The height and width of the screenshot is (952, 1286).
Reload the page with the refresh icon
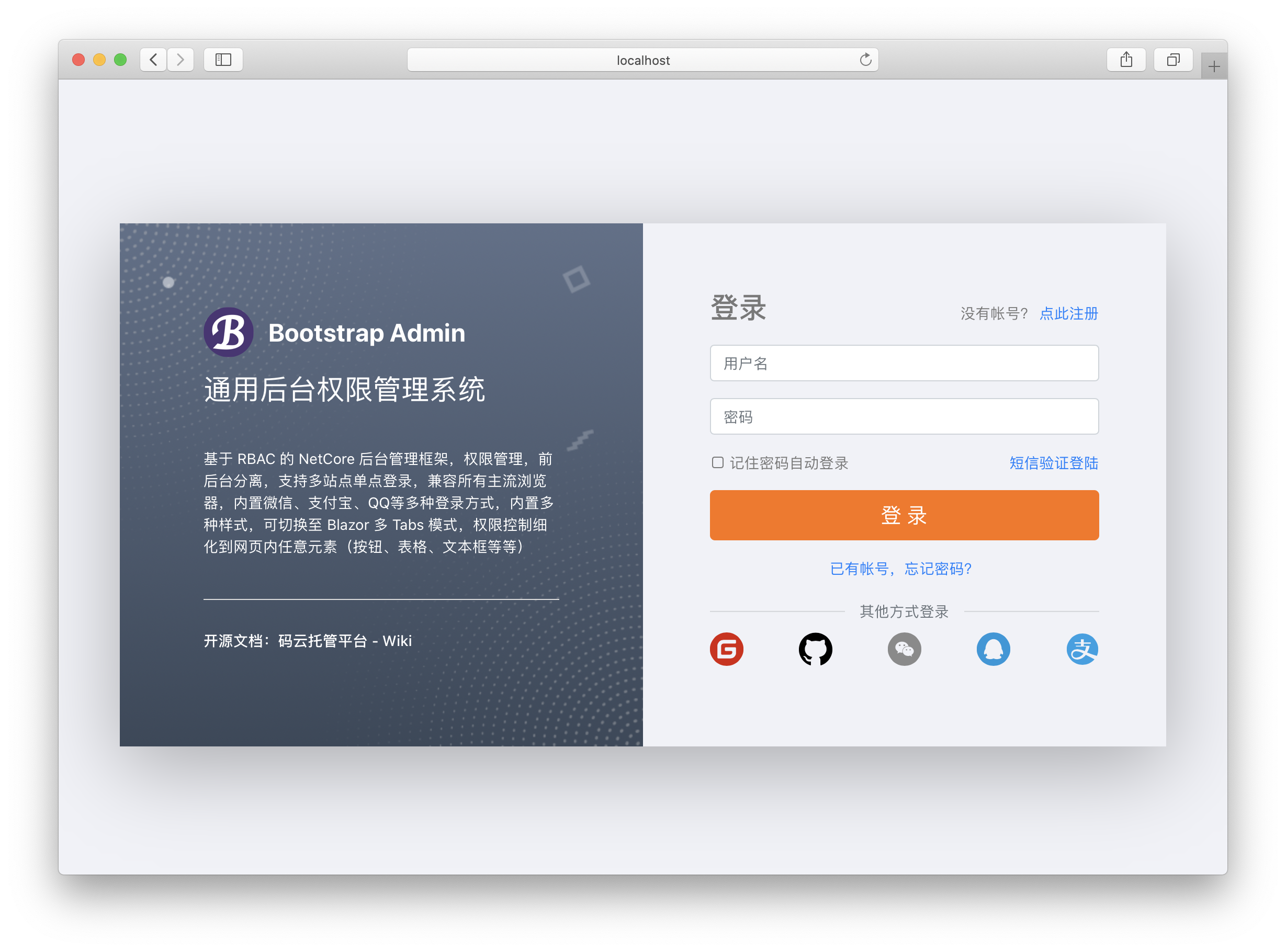pos(865,59)
